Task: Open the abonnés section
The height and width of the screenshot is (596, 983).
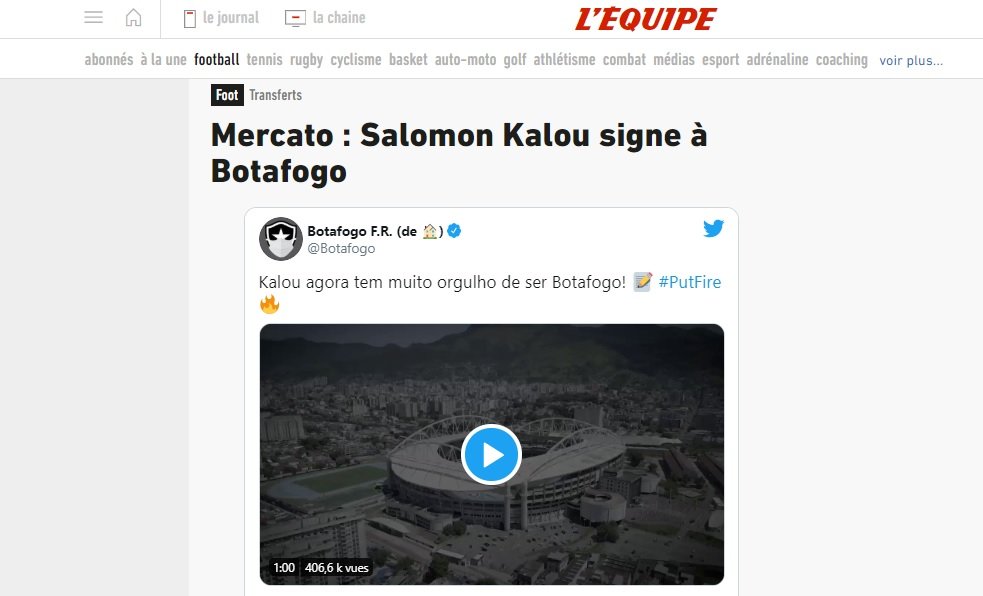Action: pyautogui.click(x=109, y=60)
